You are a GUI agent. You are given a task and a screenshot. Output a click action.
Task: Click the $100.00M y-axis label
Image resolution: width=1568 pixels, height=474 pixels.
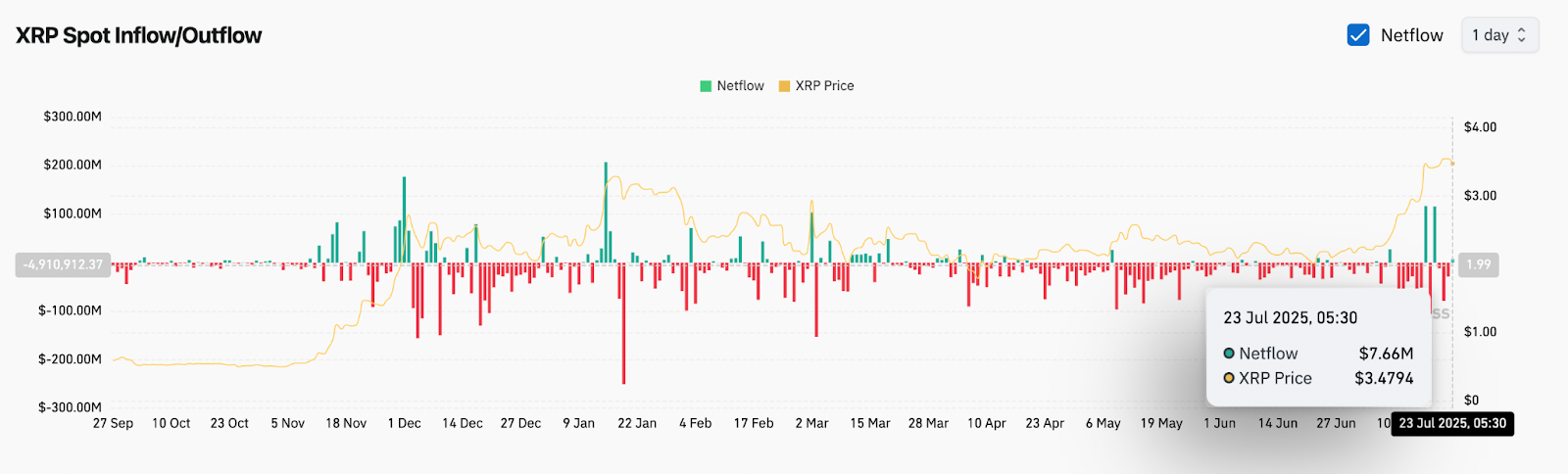[x=73, y=213]
